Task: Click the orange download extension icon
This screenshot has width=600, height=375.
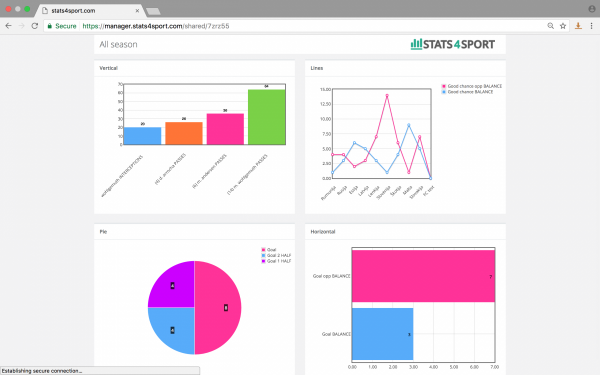Action: [x=578, y=26]
